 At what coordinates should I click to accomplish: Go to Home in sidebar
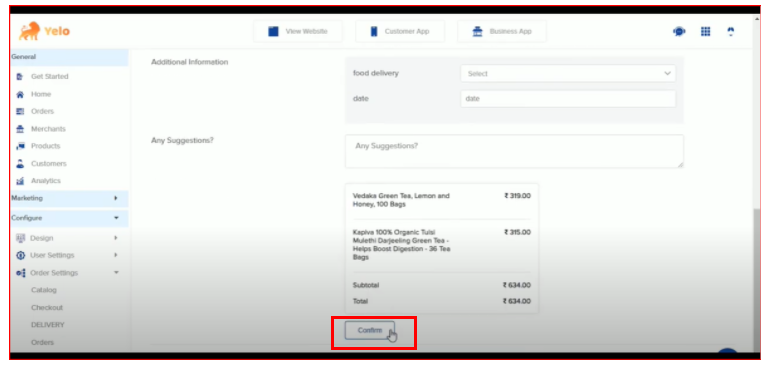point(41,94)
